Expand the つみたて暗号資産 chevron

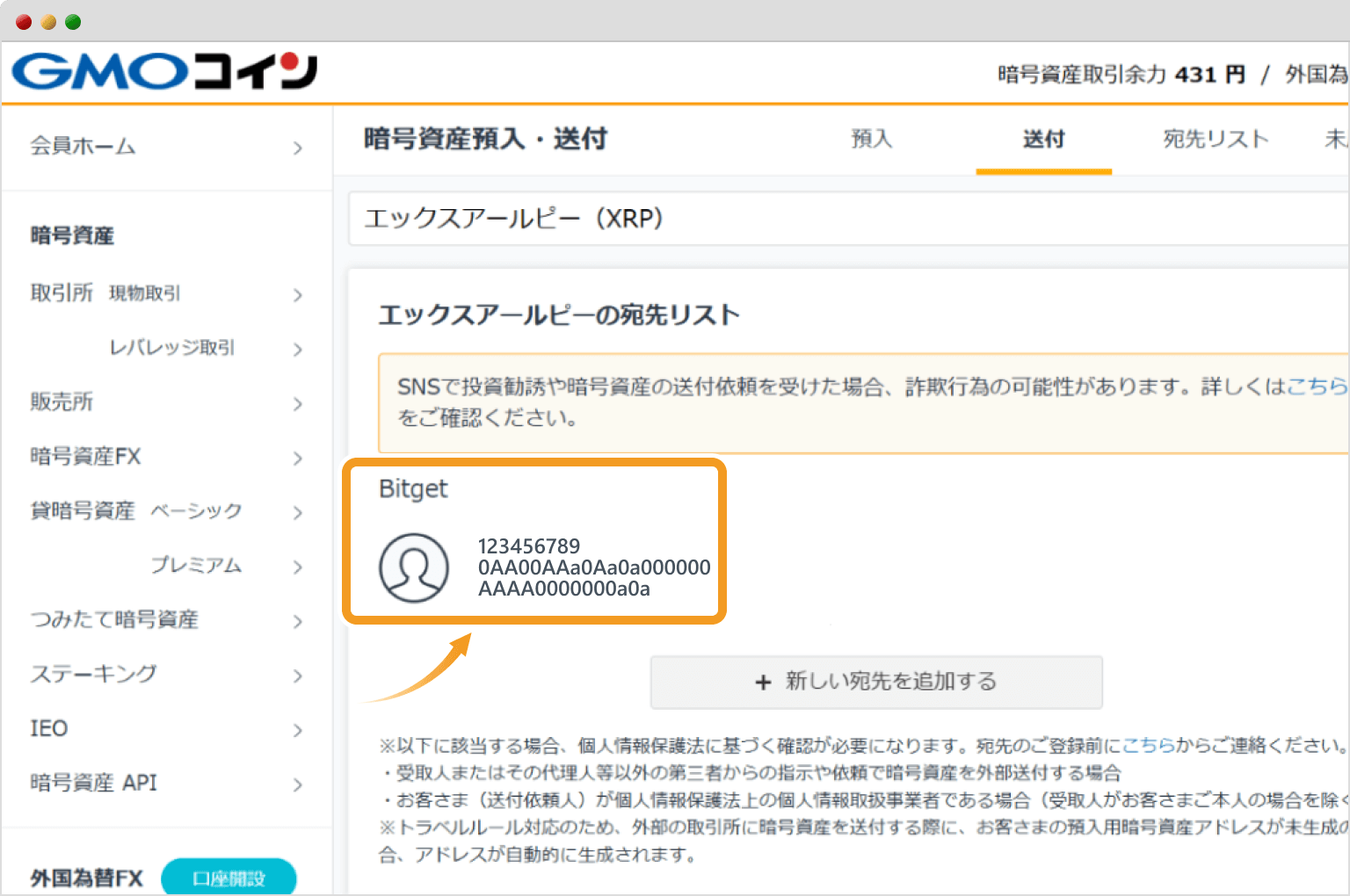(298, 621)
